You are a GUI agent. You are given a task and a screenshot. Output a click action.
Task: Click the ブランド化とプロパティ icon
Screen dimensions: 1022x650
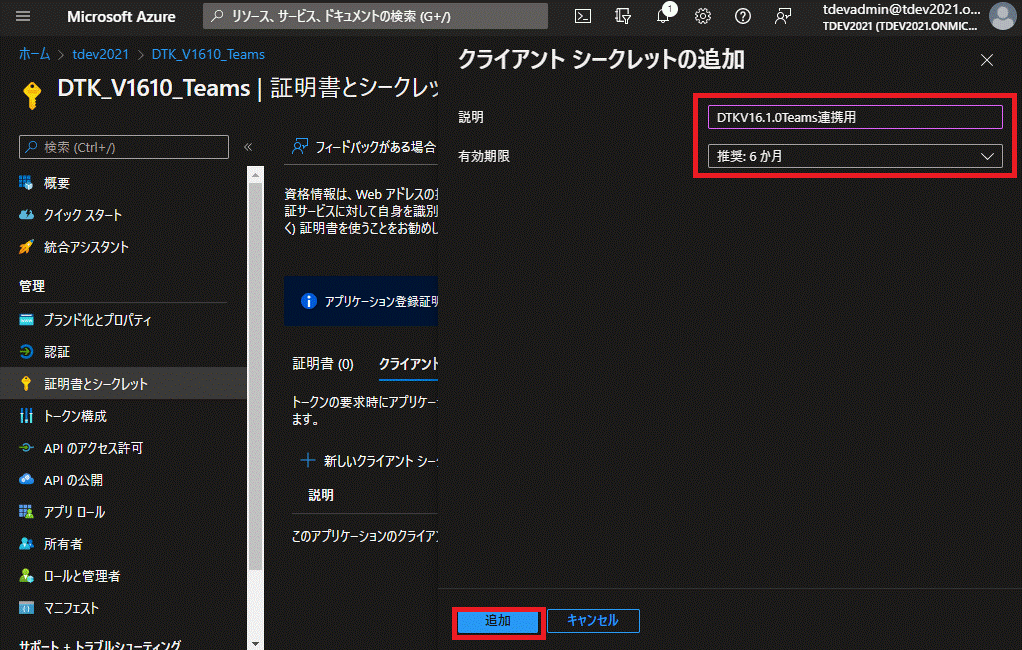click(26, 319)
